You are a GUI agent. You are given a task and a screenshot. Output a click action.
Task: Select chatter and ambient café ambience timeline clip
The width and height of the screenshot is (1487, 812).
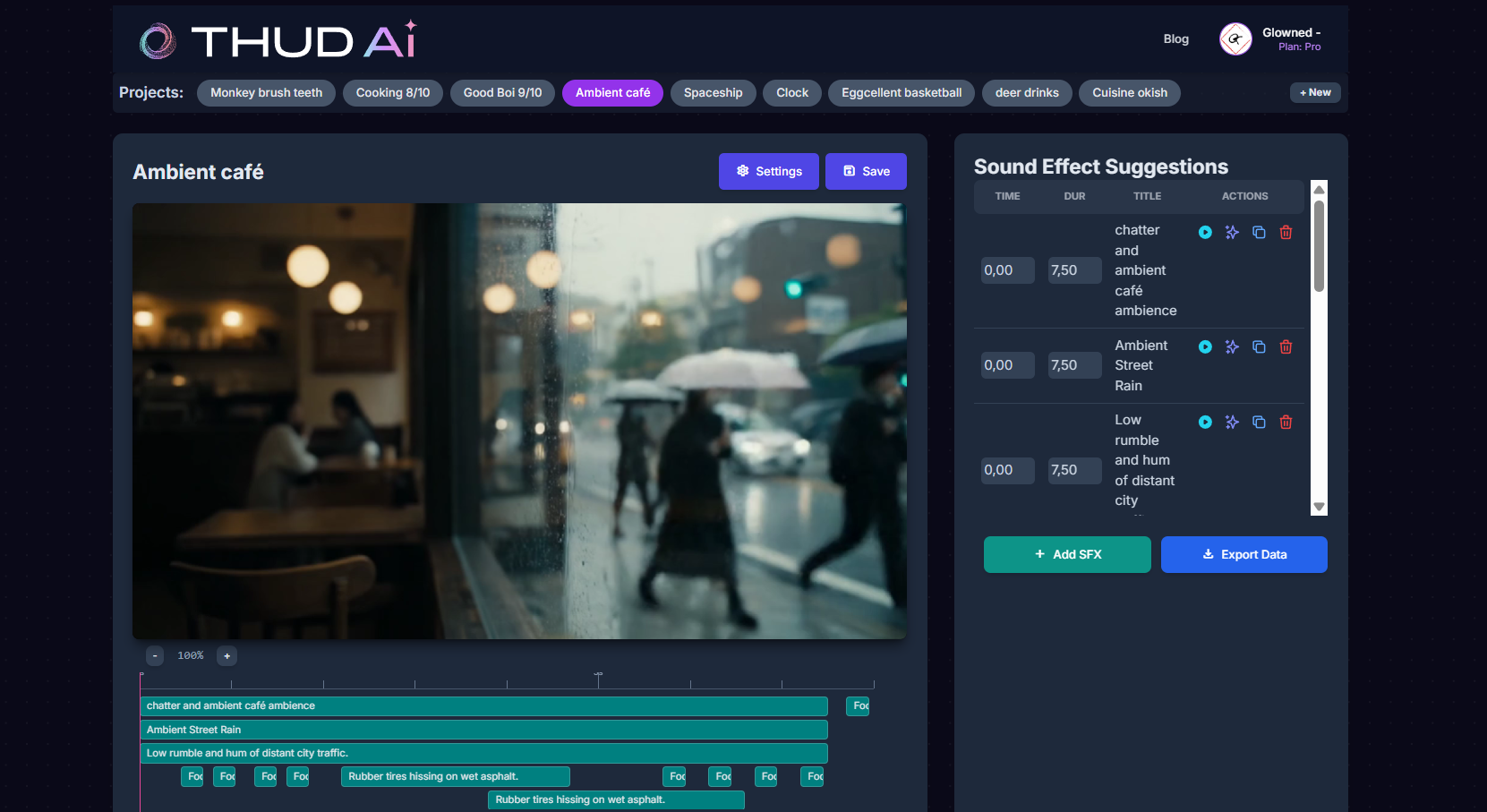click(484, 706)
